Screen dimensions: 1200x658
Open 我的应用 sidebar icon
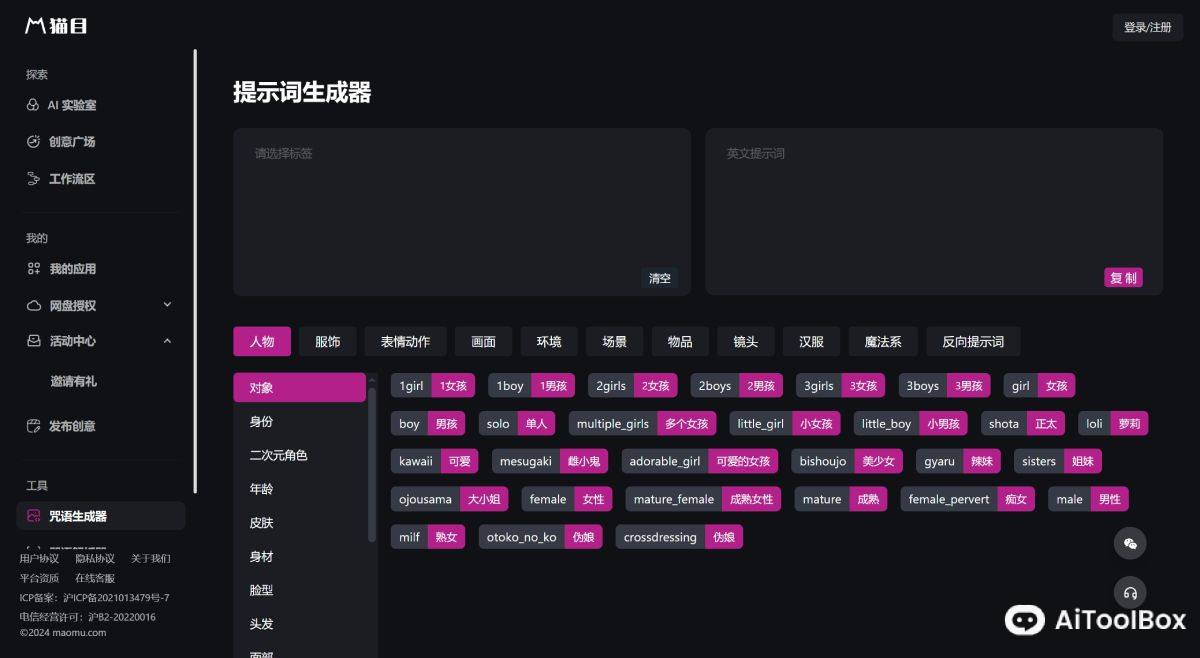pos(33,269)
